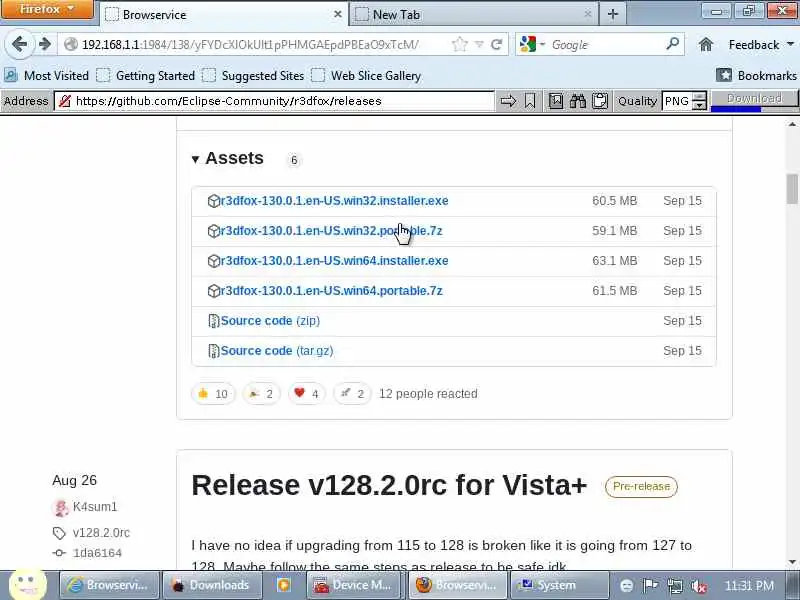Screen dimensions: 800x600
Task: Open the Browservice bookmarks list icon
Action: [556, 101]
